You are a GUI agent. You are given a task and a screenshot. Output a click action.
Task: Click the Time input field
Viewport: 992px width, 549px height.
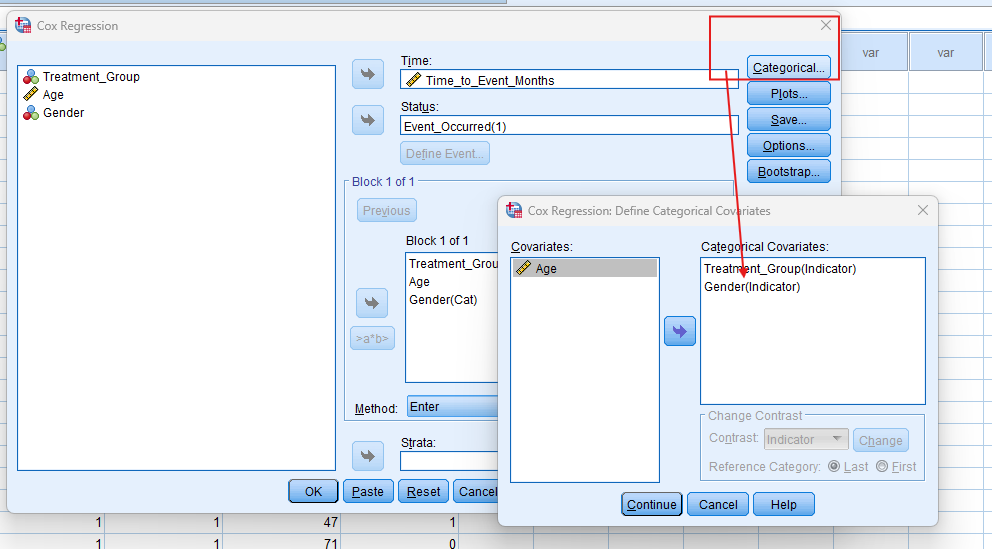570,80
